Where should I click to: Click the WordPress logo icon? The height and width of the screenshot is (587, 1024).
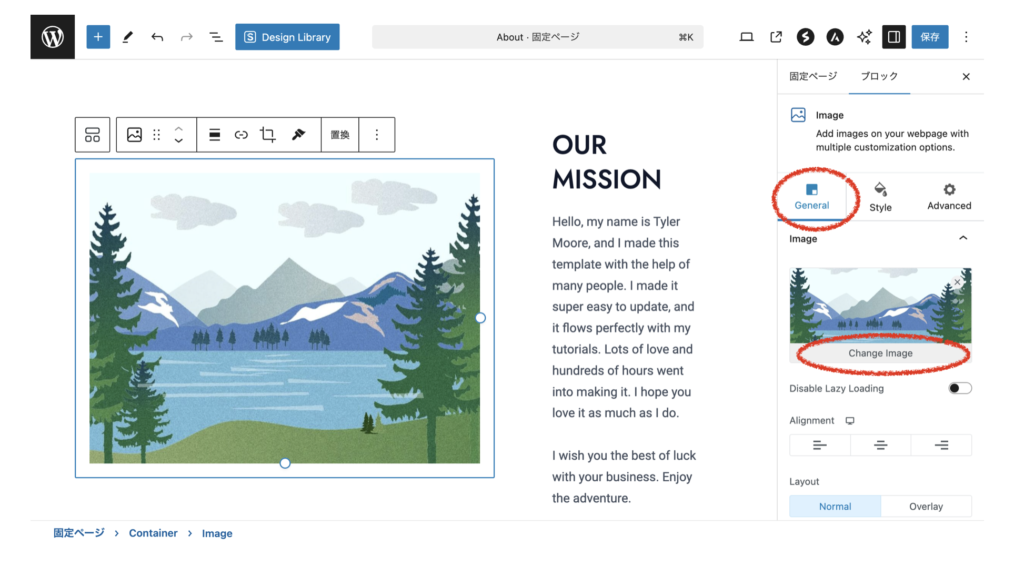pyautogui.click(x=52, y=37)
